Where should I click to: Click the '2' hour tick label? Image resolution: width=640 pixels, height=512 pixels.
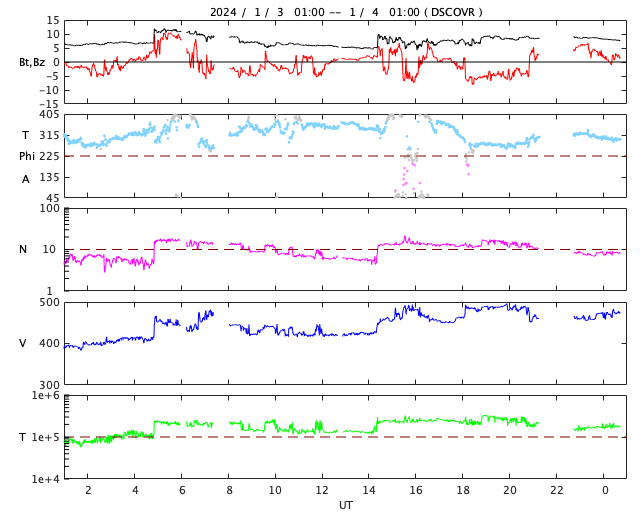pos(88,490)
